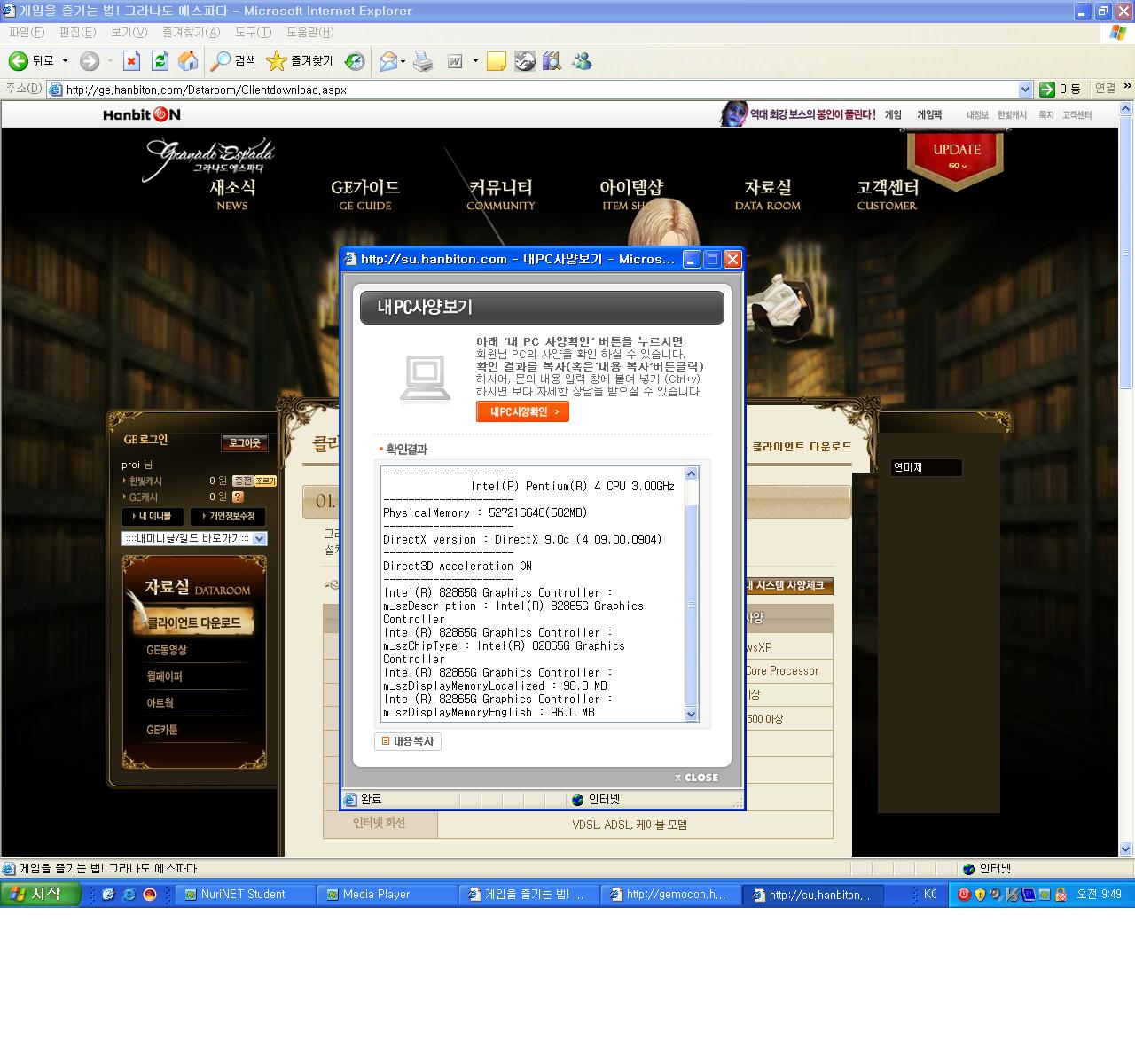Viewport: 1135px width, 1064px height.
Task: Open 월페이퍼 in the sidebar
Action: pos(165,677)
